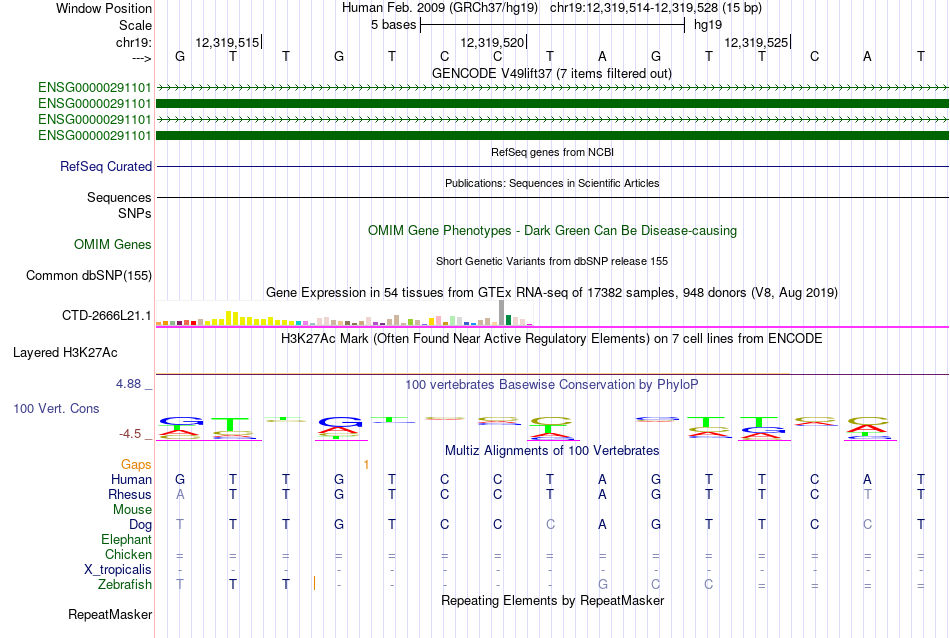Open OMIM Gene Phenotypes track title
Viewport: 950px width, 638px height.
pos(552,230)
